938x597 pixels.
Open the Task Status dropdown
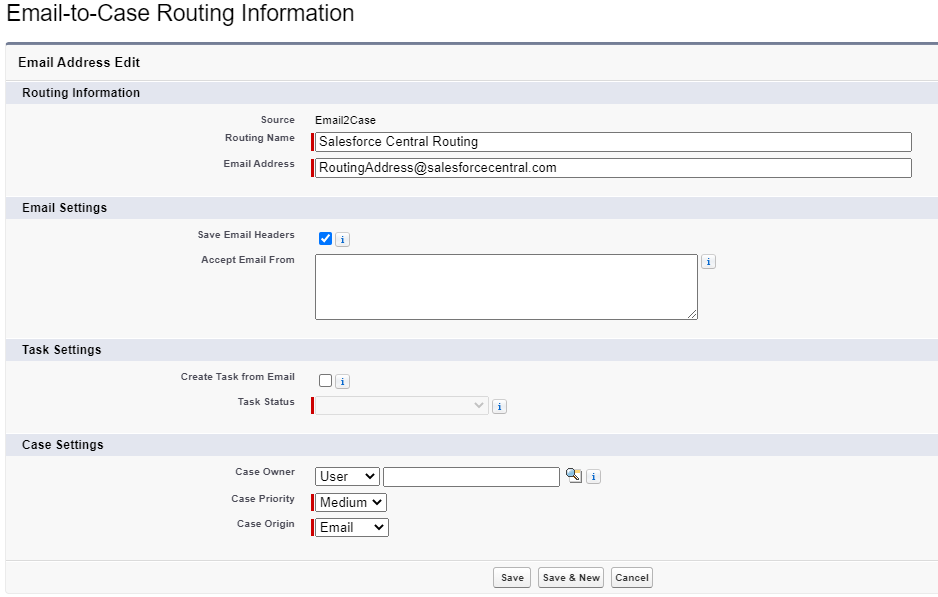tap(398, 405)
